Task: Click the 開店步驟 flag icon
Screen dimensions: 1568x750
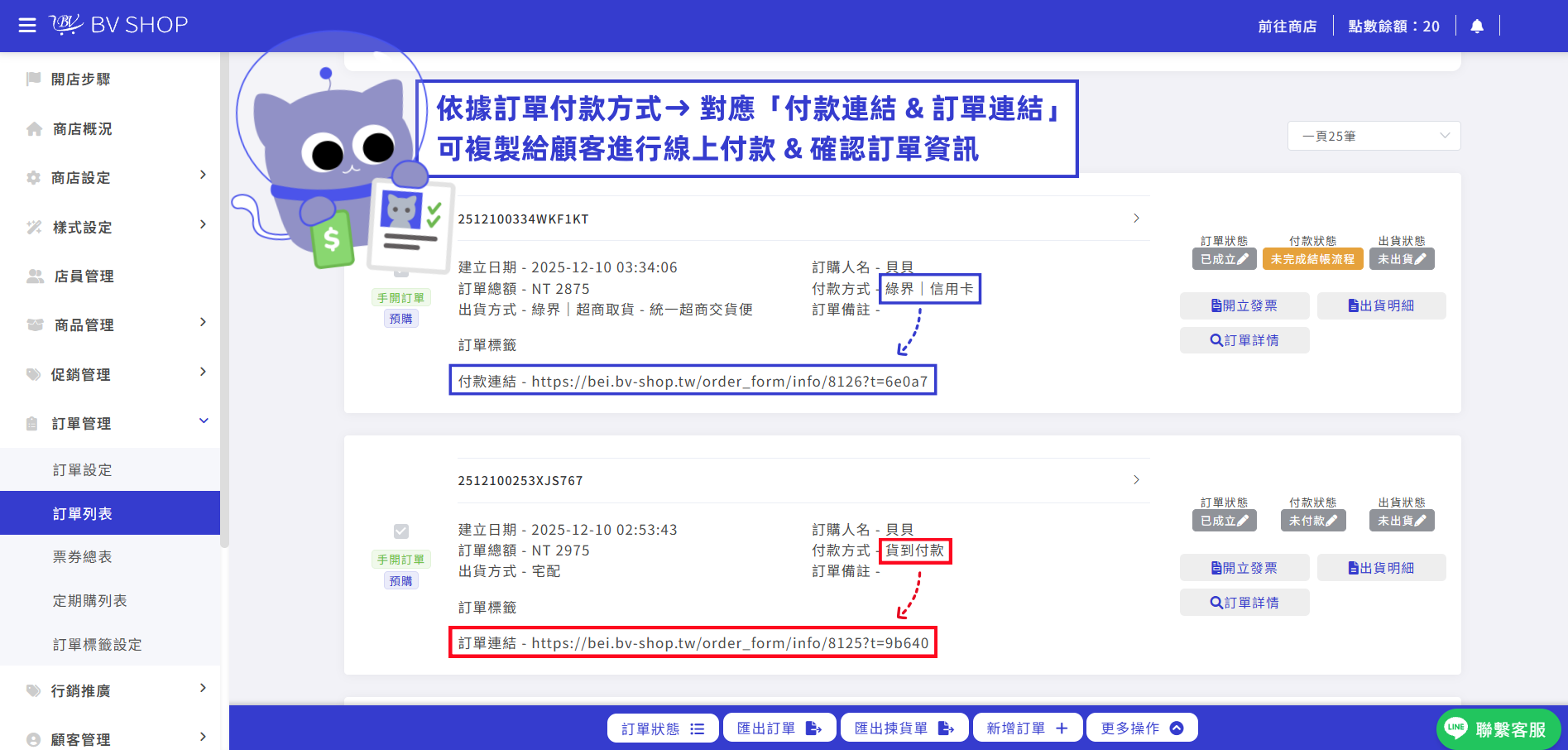Action: coord(34,79)
